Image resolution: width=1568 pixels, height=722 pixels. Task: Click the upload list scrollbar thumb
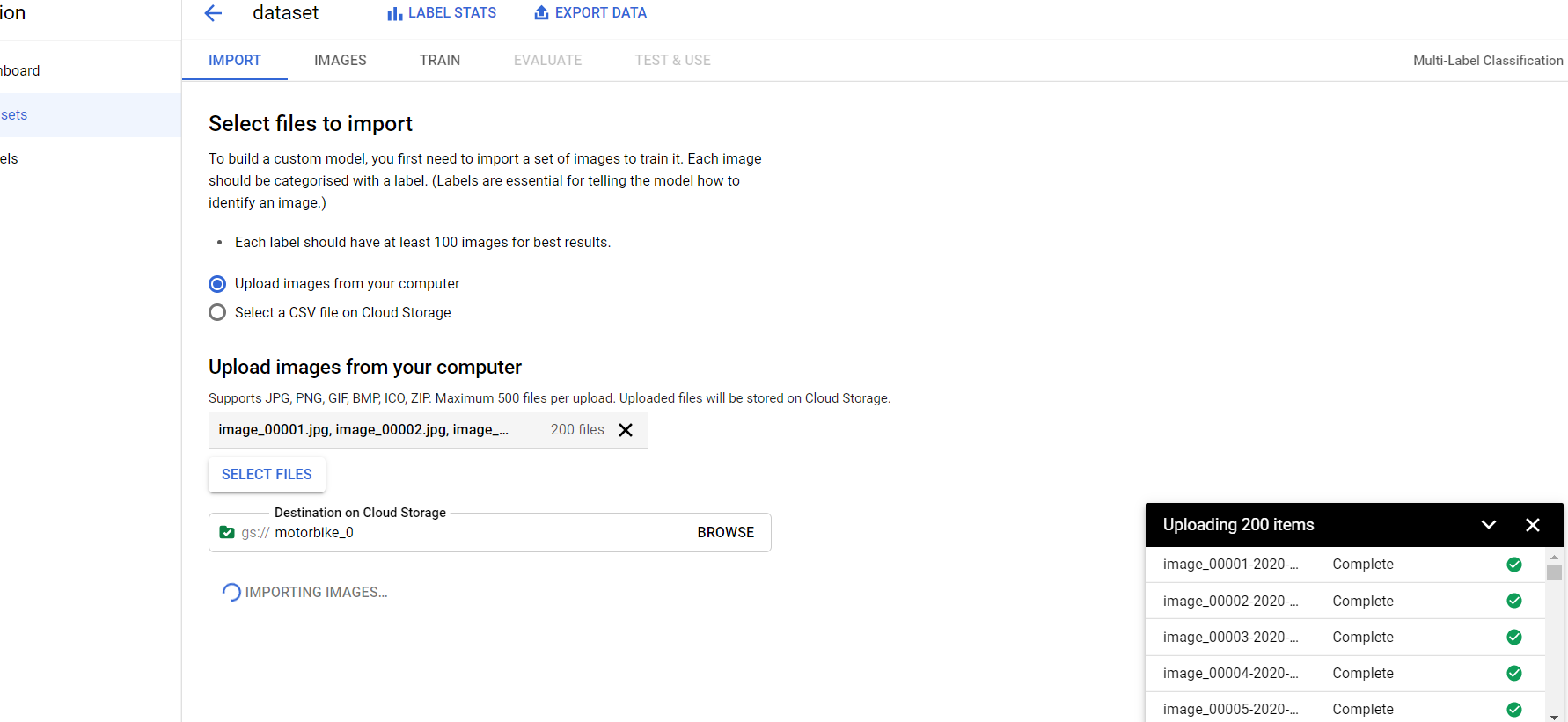tap(1555, 572)
